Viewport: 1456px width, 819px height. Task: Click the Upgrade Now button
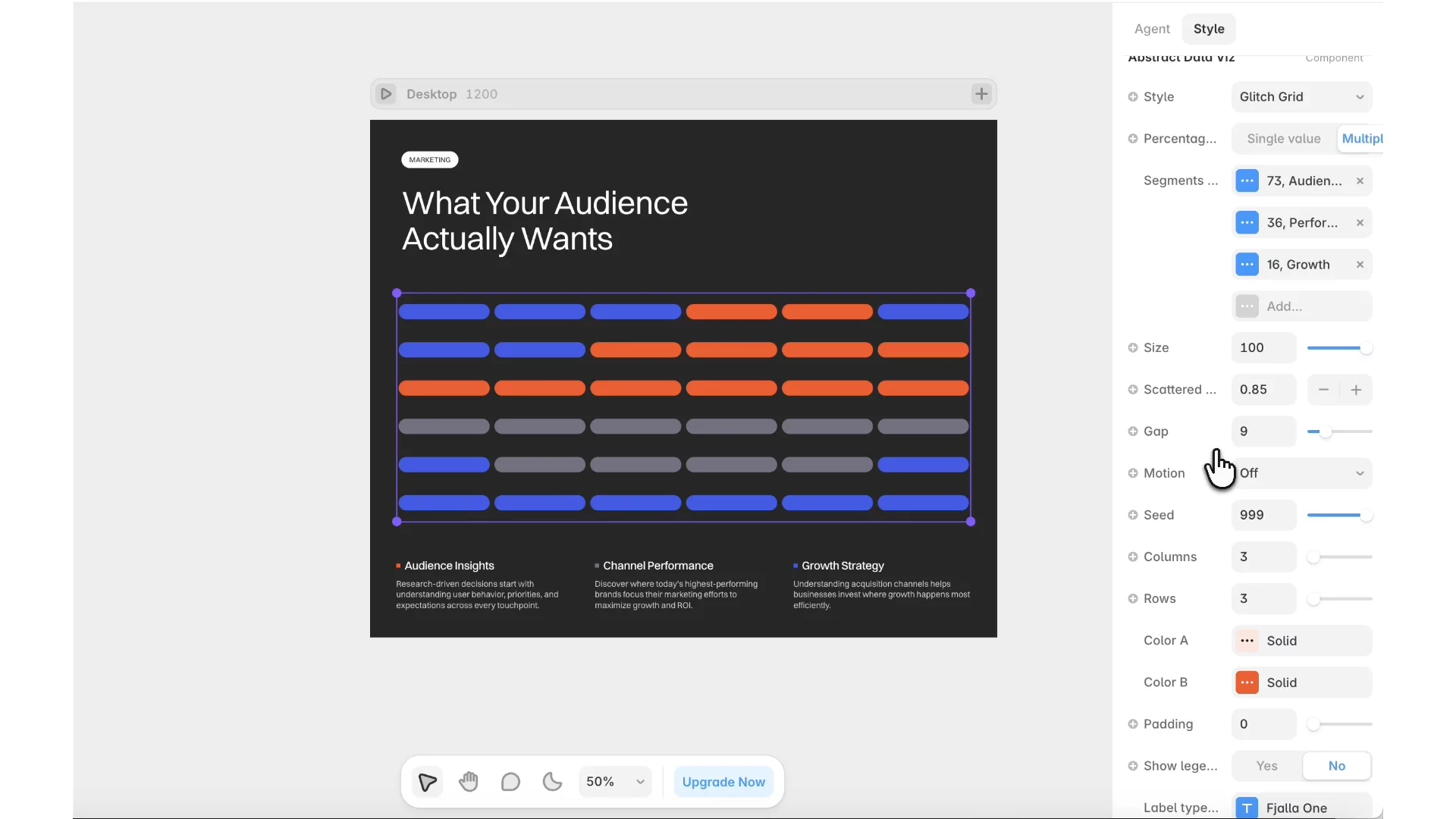[723, 782]
